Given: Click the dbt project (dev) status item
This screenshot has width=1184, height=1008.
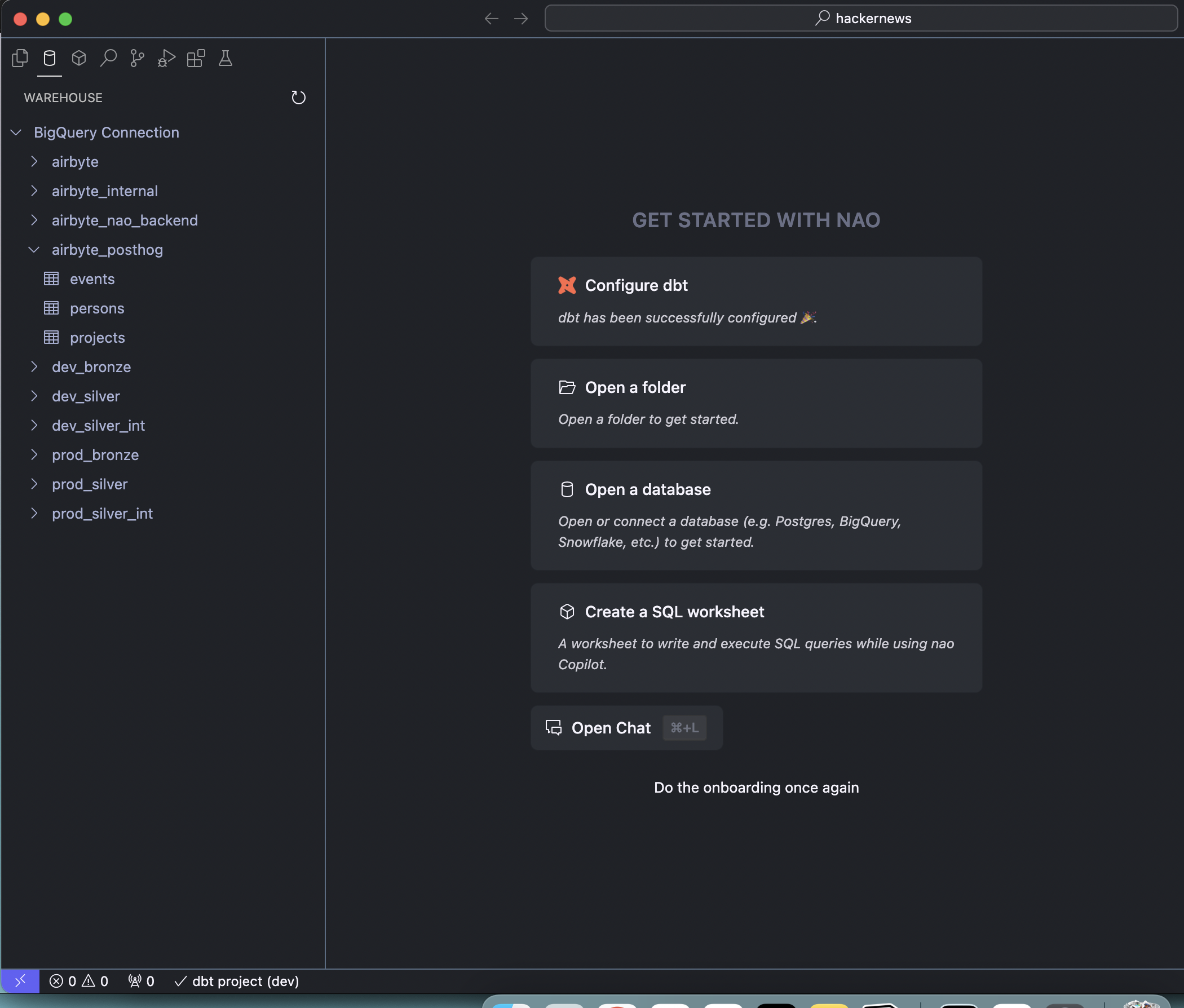Looking at the screenshot, I should click(x=237, y=981).
